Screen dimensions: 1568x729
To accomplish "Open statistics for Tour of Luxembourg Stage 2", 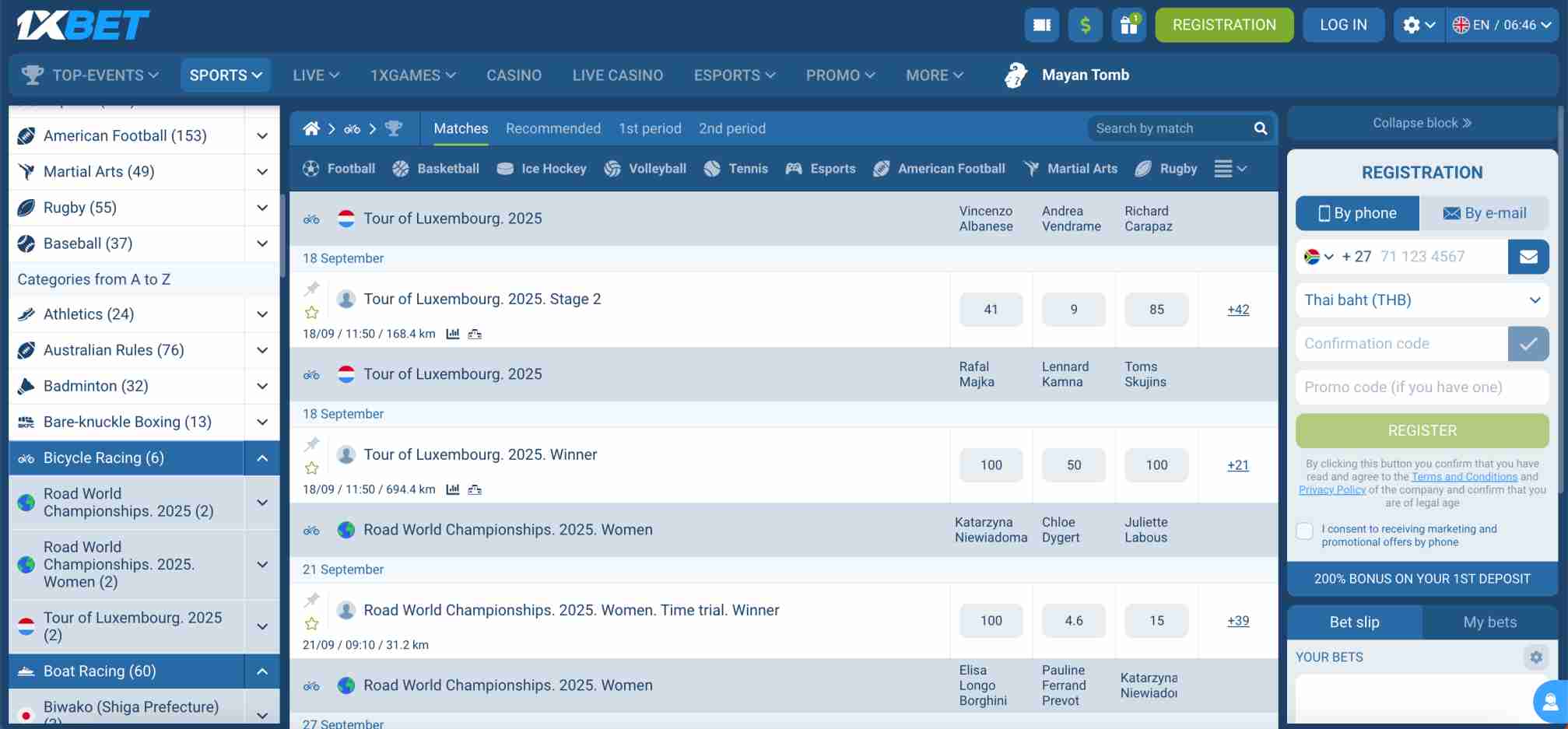I will (x=454, y=334).
